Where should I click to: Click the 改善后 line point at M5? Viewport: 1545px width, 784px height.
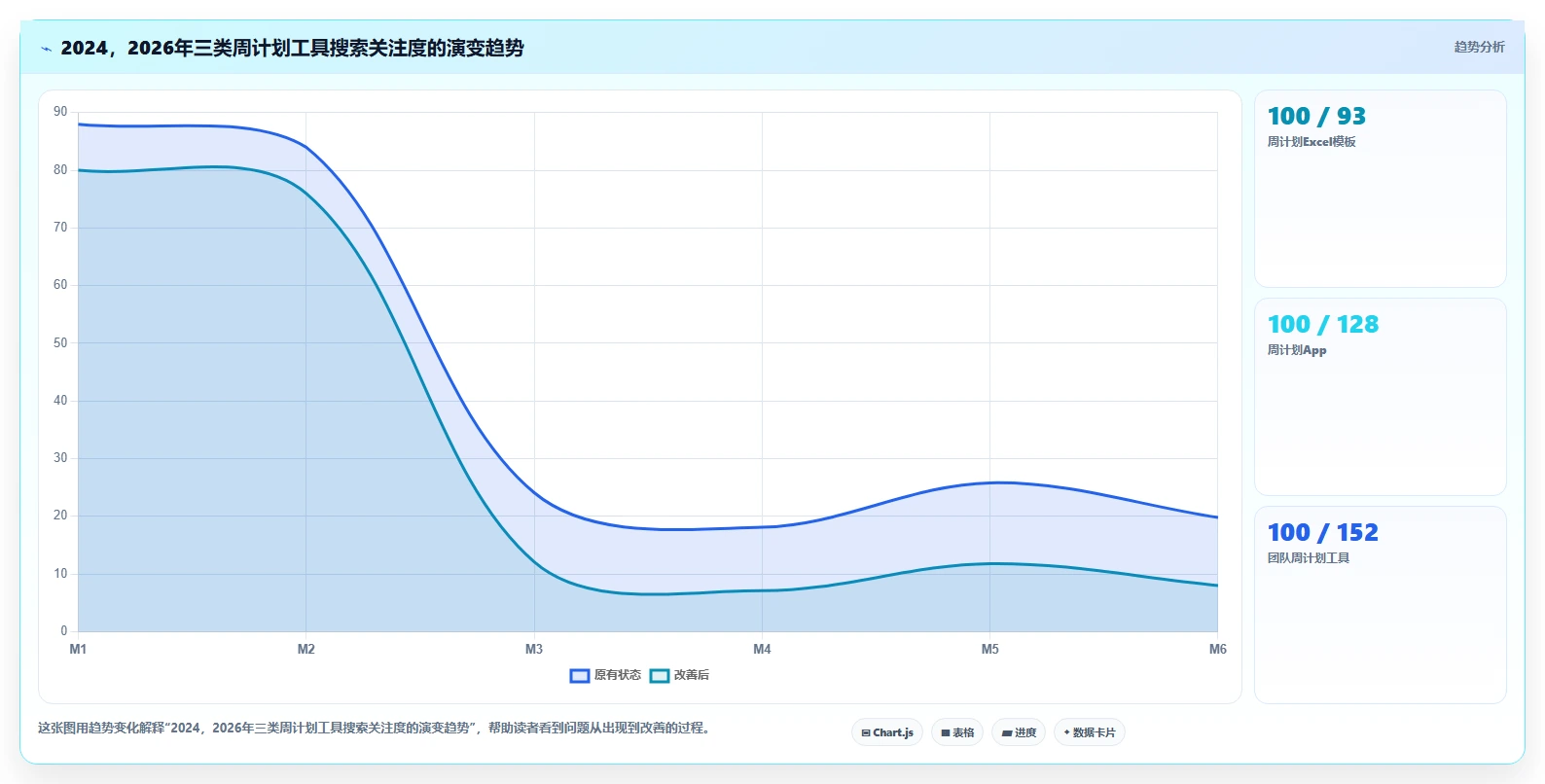(989, 563)
